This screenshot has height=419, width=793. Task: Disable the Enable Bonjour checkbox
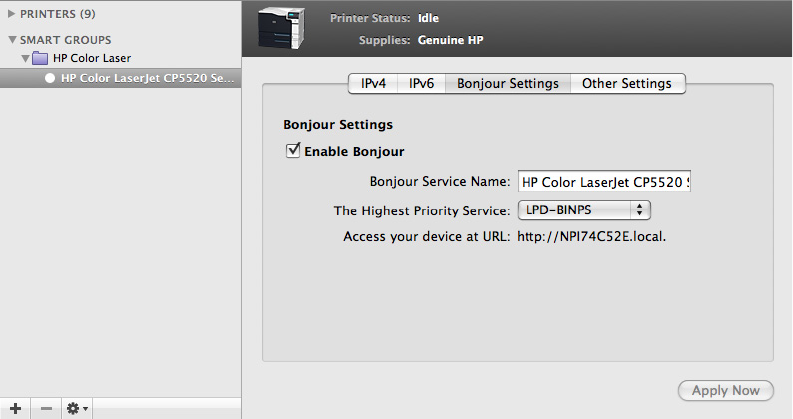tap(293, 151)
